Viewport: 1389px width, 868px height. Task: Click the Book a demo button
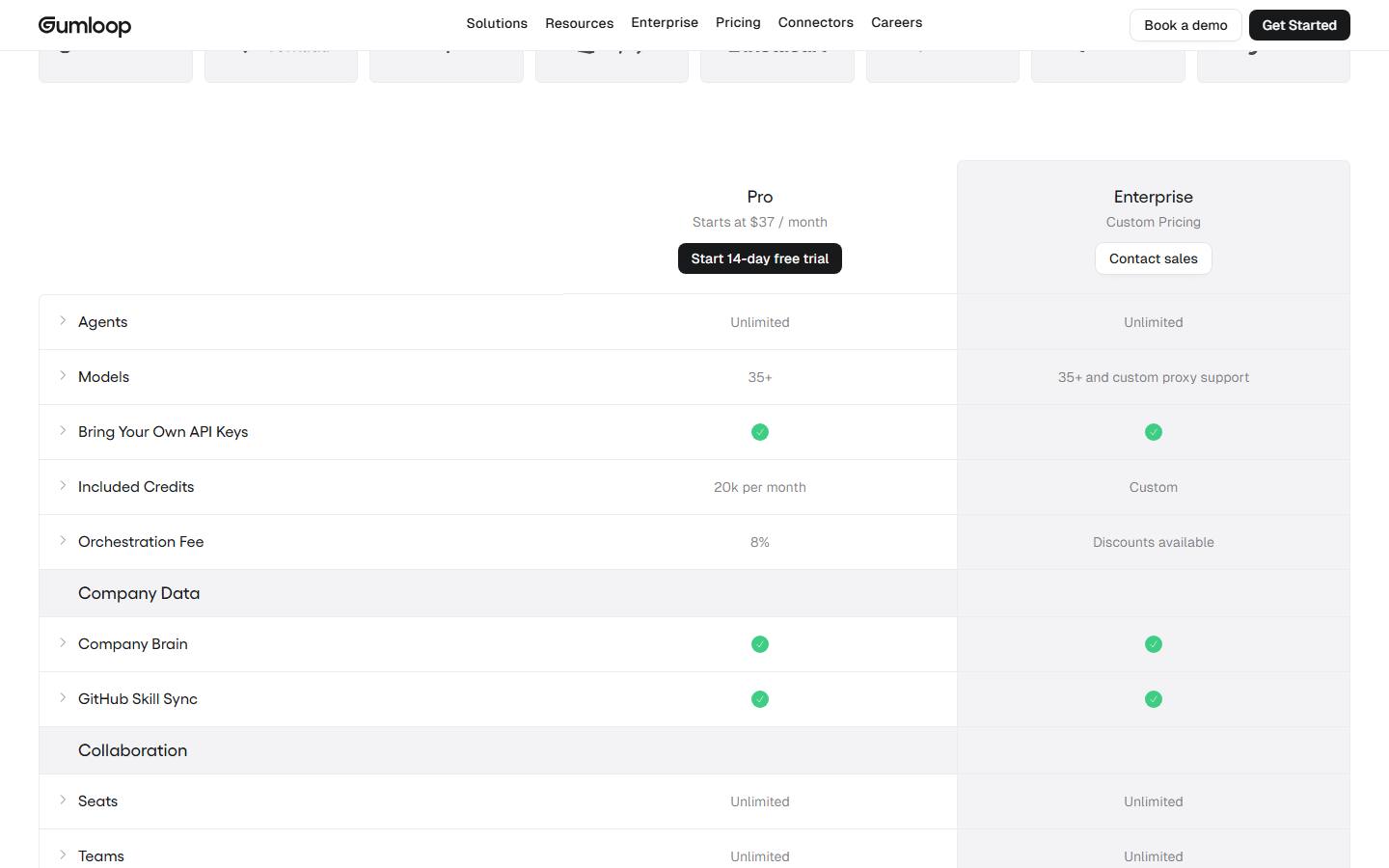[x=1185, y=25]
